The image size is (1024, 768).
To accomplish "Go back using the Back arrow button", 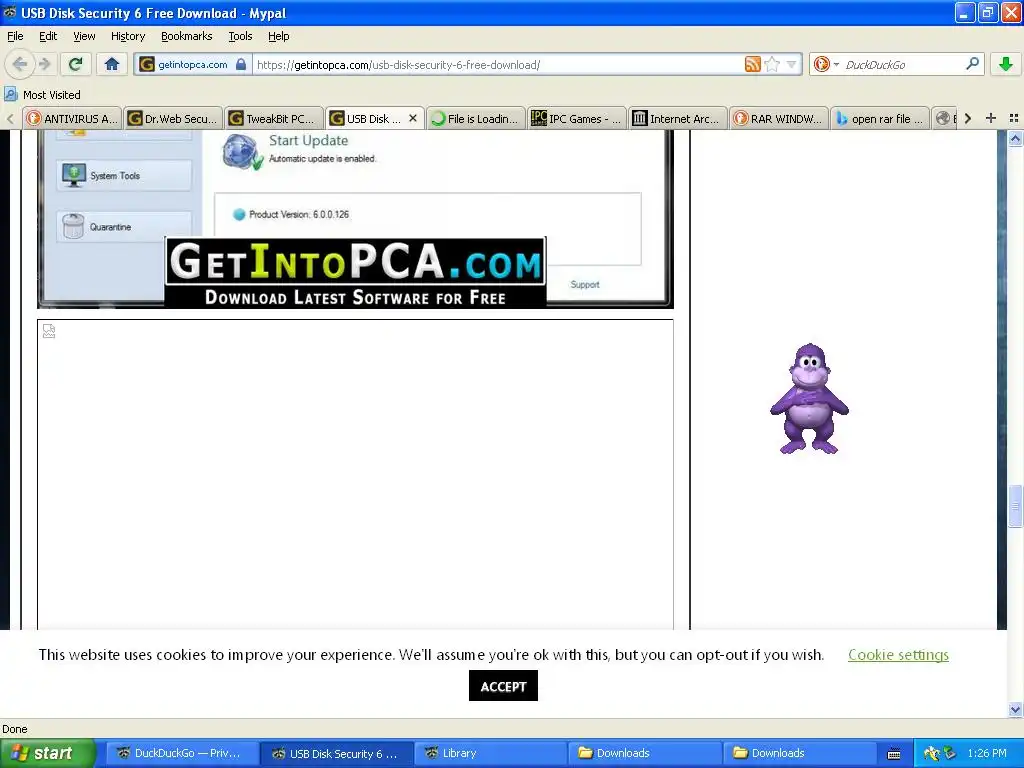I will pyautogui.click(x=20, y=64).
